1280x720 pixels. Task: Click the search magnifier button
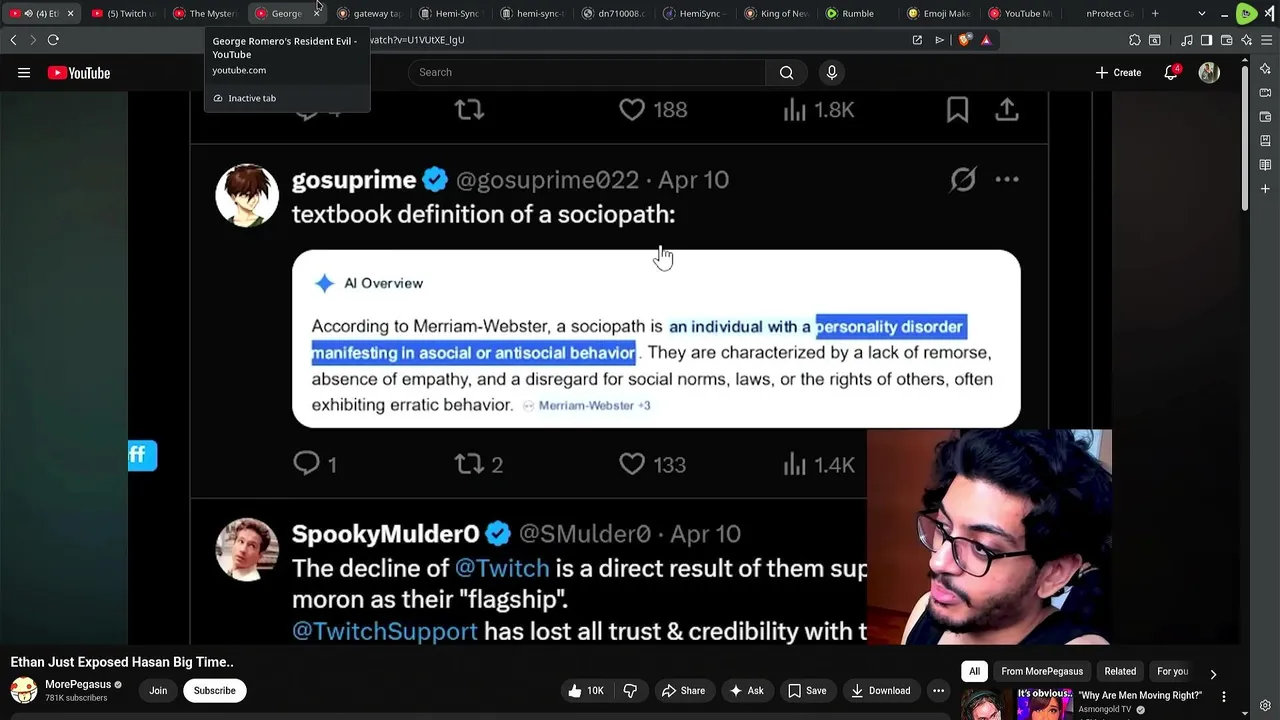click(787, 72)
